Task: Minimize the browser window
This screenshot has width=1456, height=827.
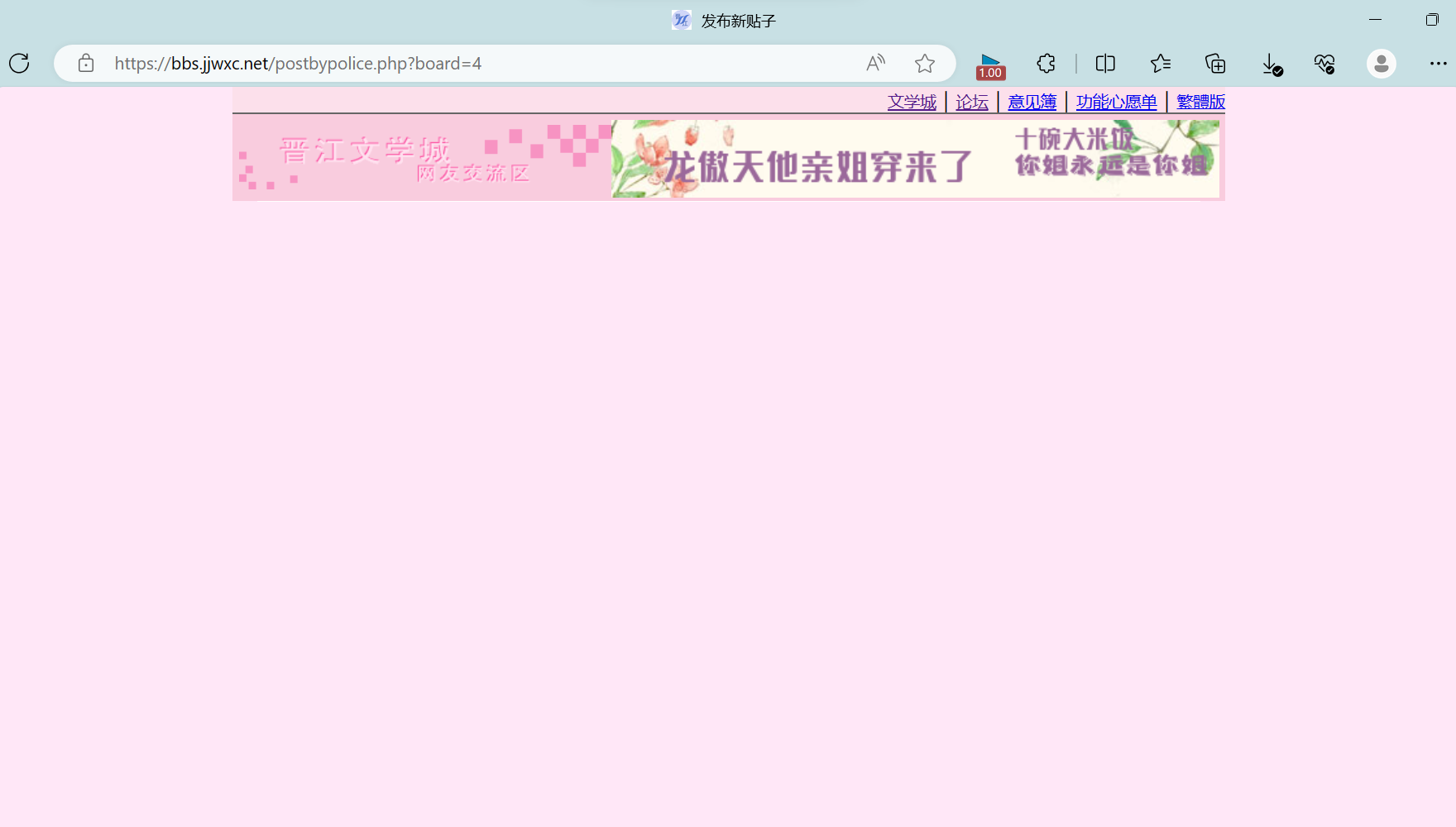Action: pos(1376,19)
